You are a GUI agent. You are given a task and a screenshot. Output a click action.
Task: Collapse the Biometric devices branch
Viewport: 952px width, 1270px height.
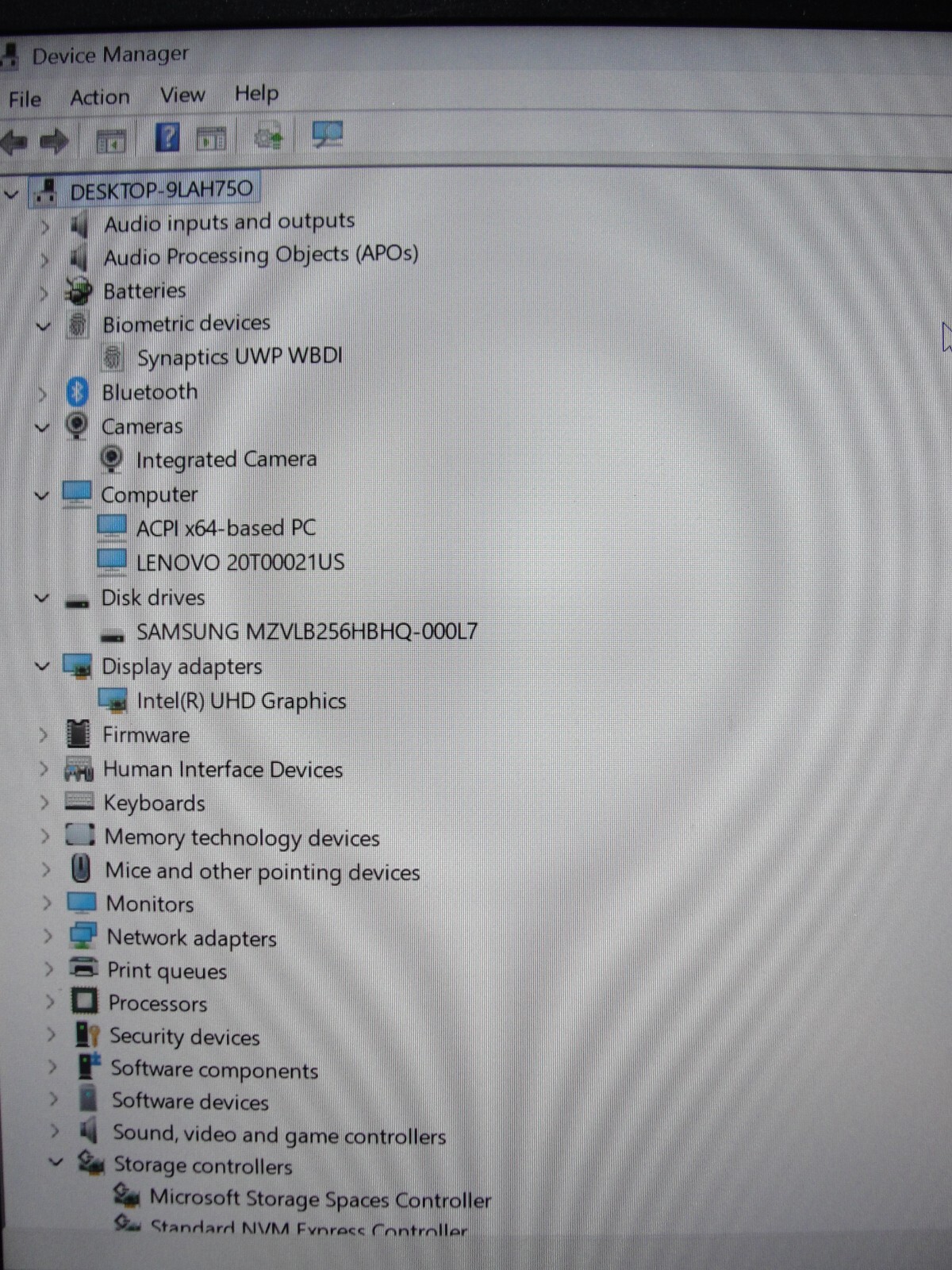(x=43, y=325)
